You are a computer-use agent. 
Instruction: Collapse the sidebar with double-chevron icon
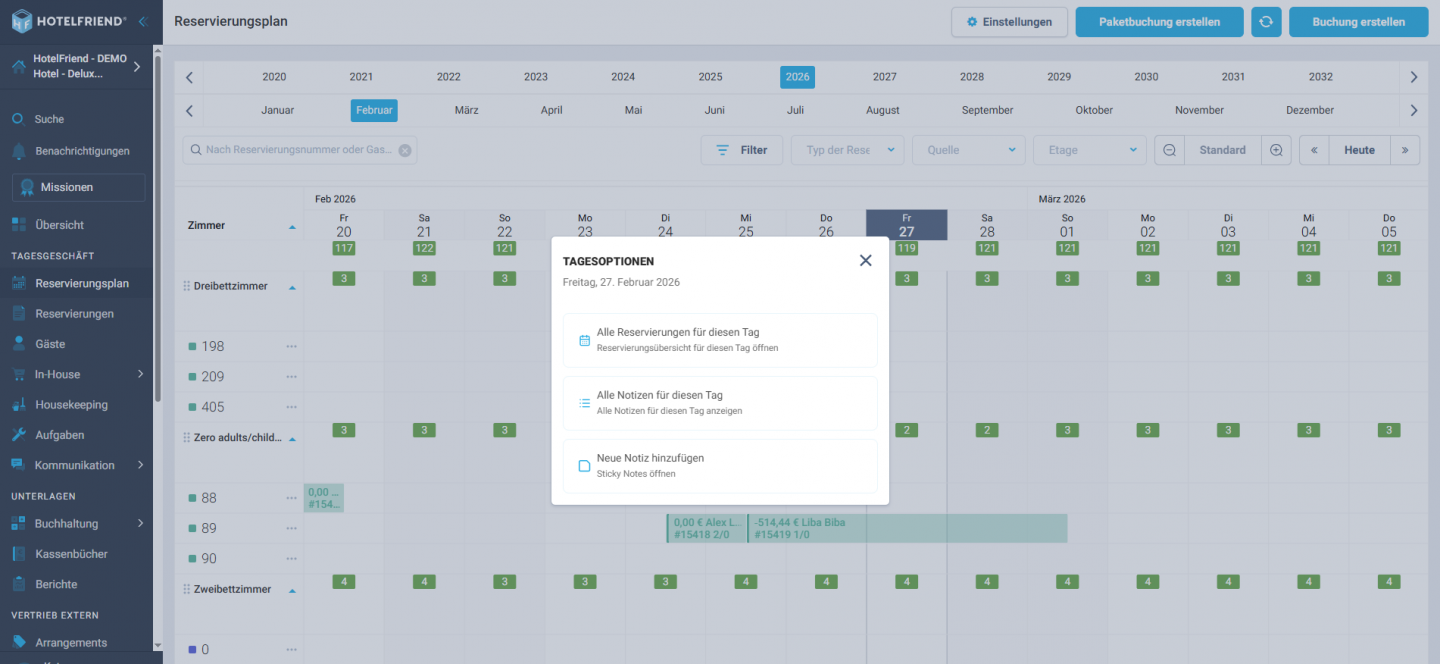click(143, 21)
